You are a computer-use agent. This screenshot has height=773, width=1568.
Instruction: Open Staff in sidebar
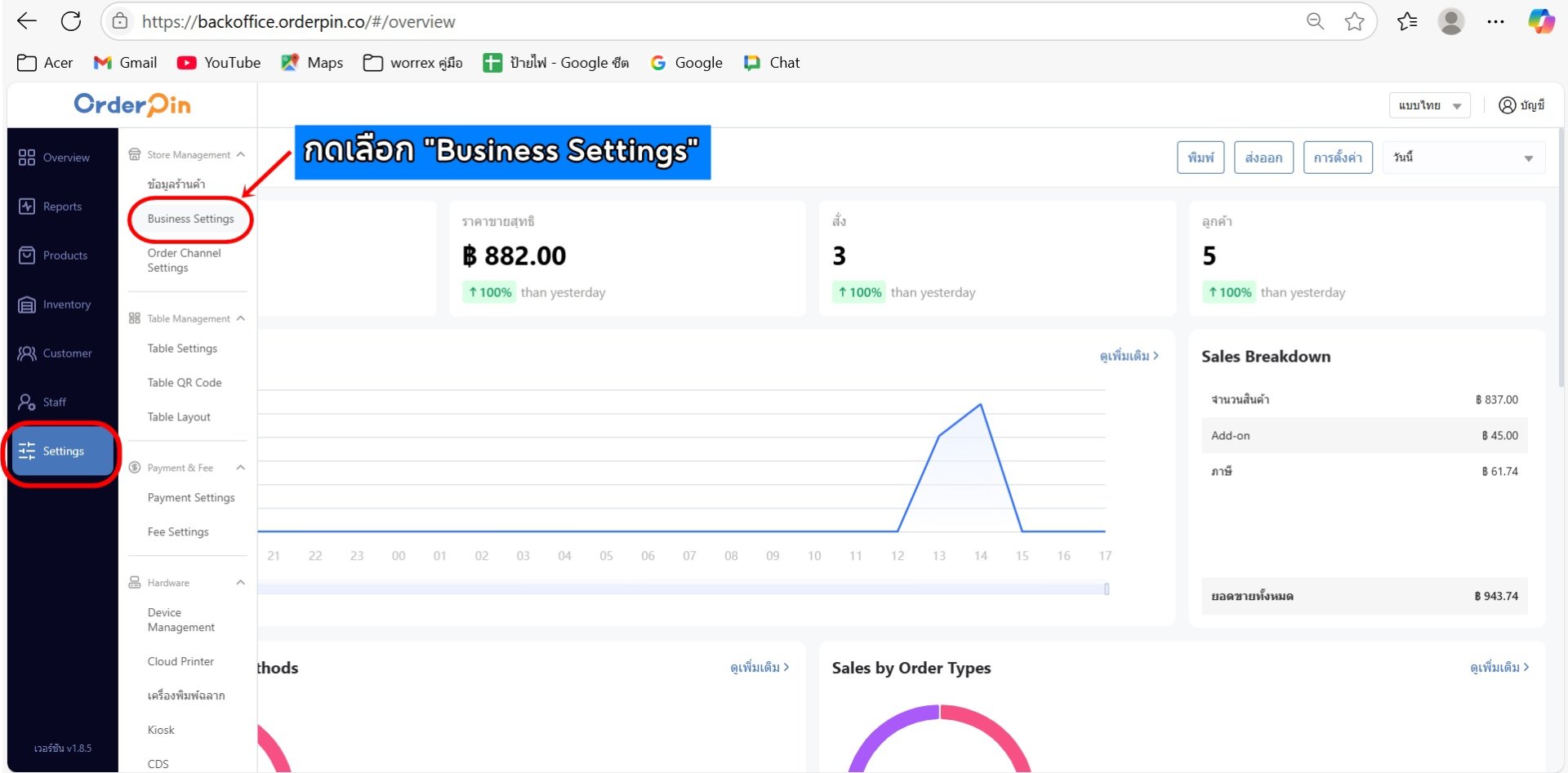tap(63, 402)
